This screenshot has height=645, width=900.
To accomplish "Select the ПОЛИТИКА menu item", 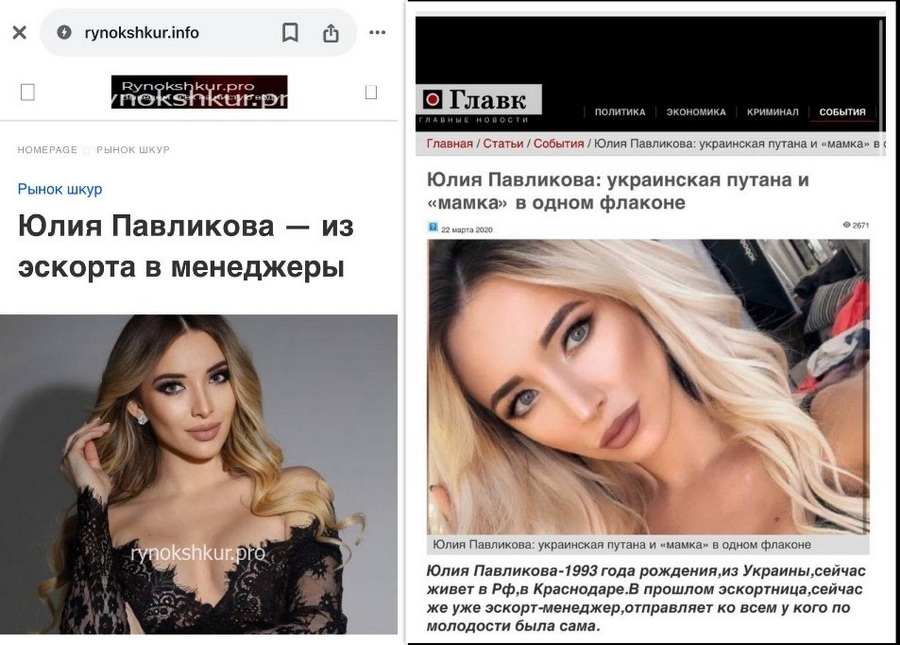I will click(620, 112).
